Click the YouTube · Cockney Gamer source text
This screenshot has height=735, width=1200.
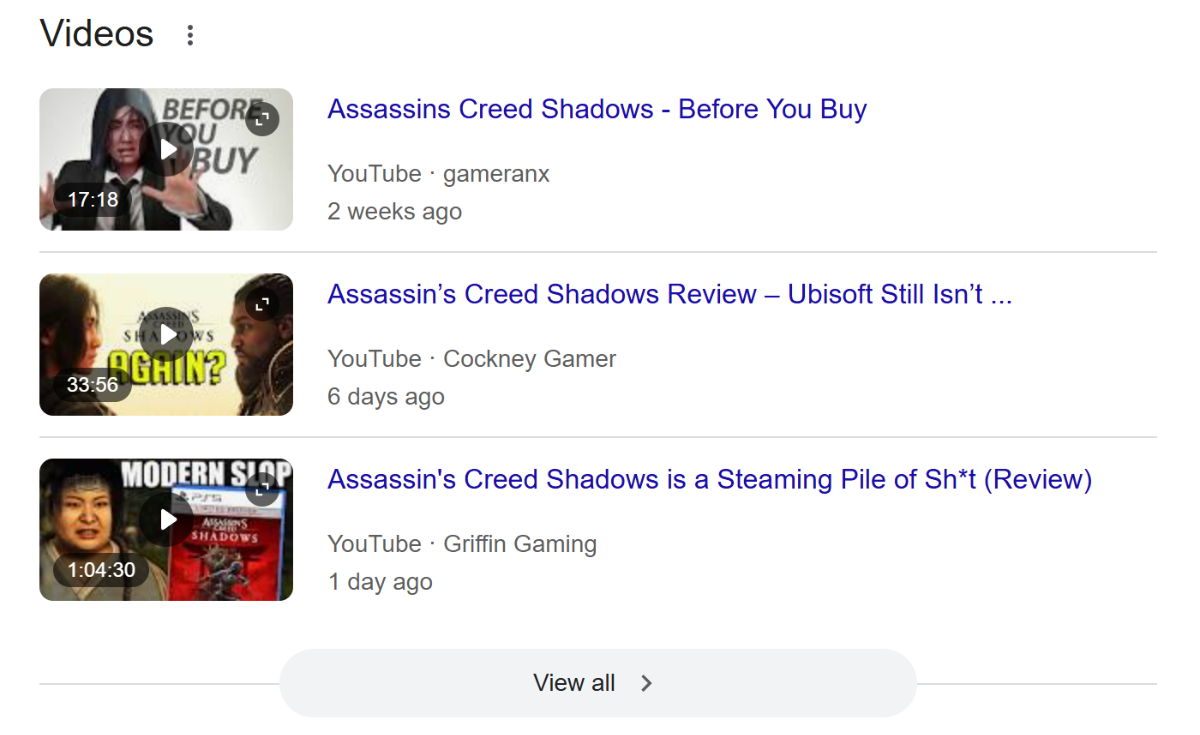coord(472,359)
